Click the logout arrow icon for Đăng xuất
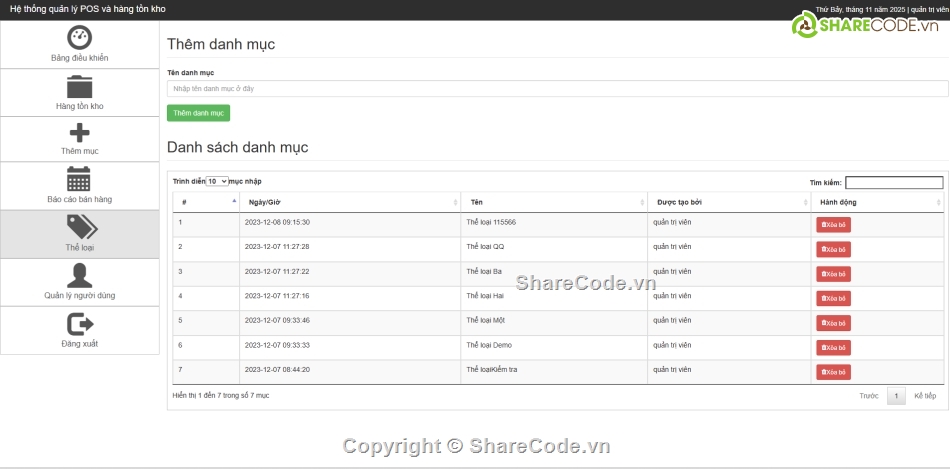The height and width of the screenshot is (469, 950). [x=80, y=324]
